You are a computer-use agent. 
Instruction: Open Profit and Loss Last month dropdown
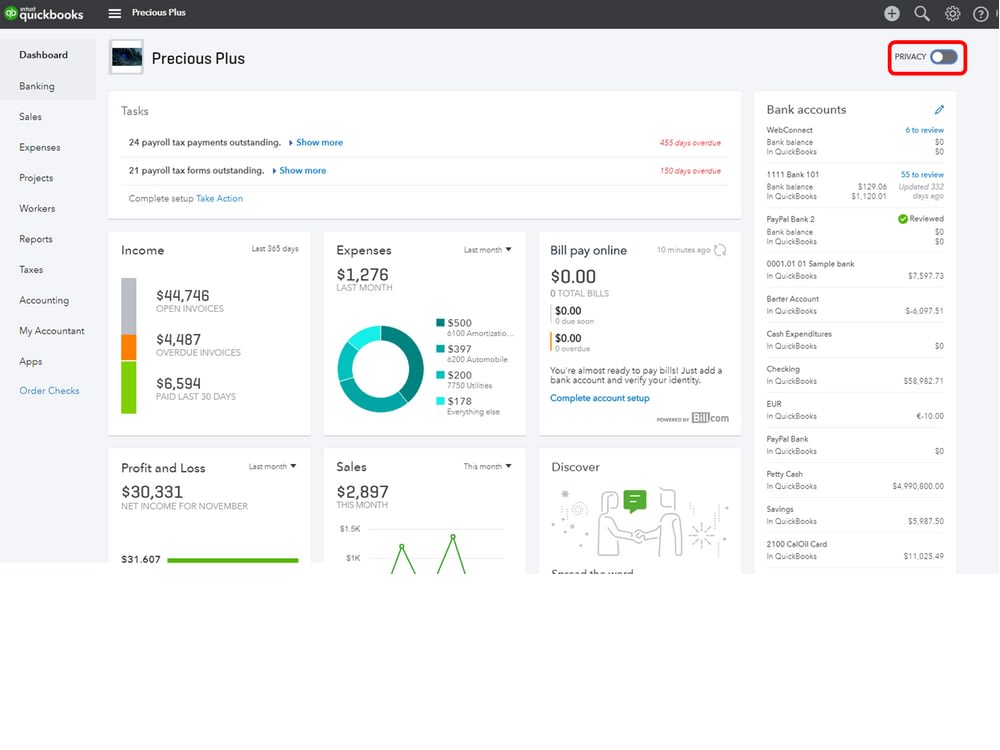coord(272,467)
